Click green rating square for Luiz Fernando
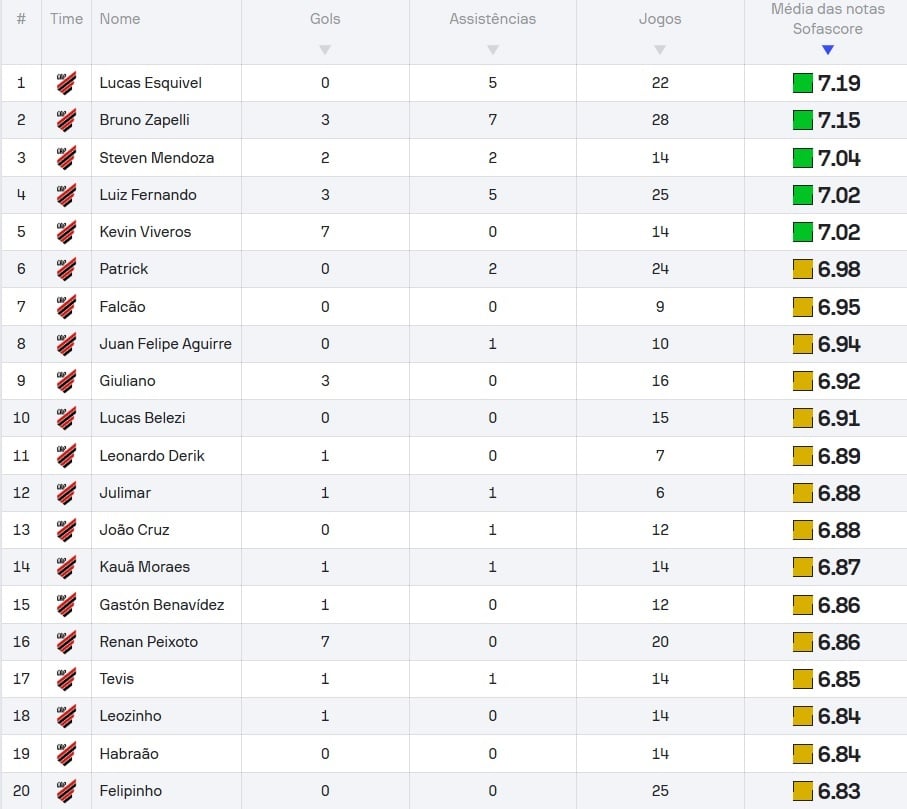Image resolution: width=907 pixels, height=809 pixels. tap(802, 195)
